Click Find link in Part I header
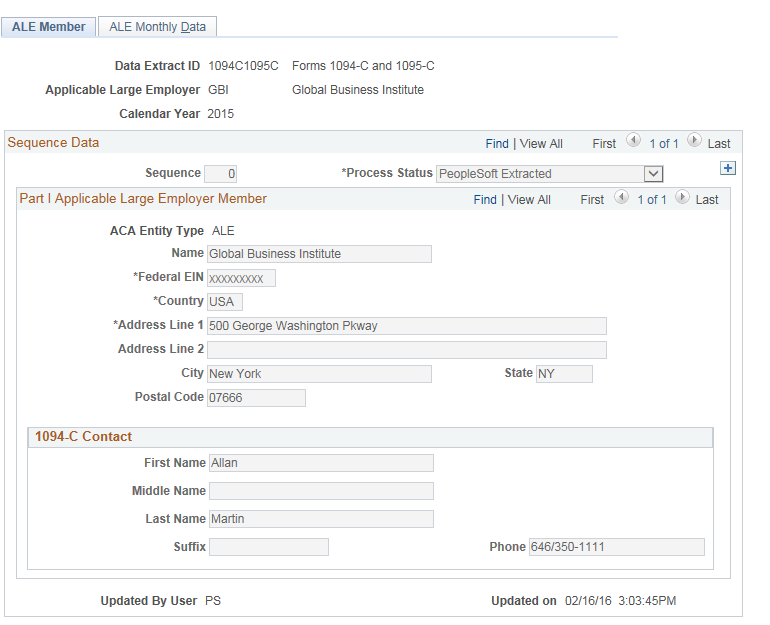 coord(485,200)
